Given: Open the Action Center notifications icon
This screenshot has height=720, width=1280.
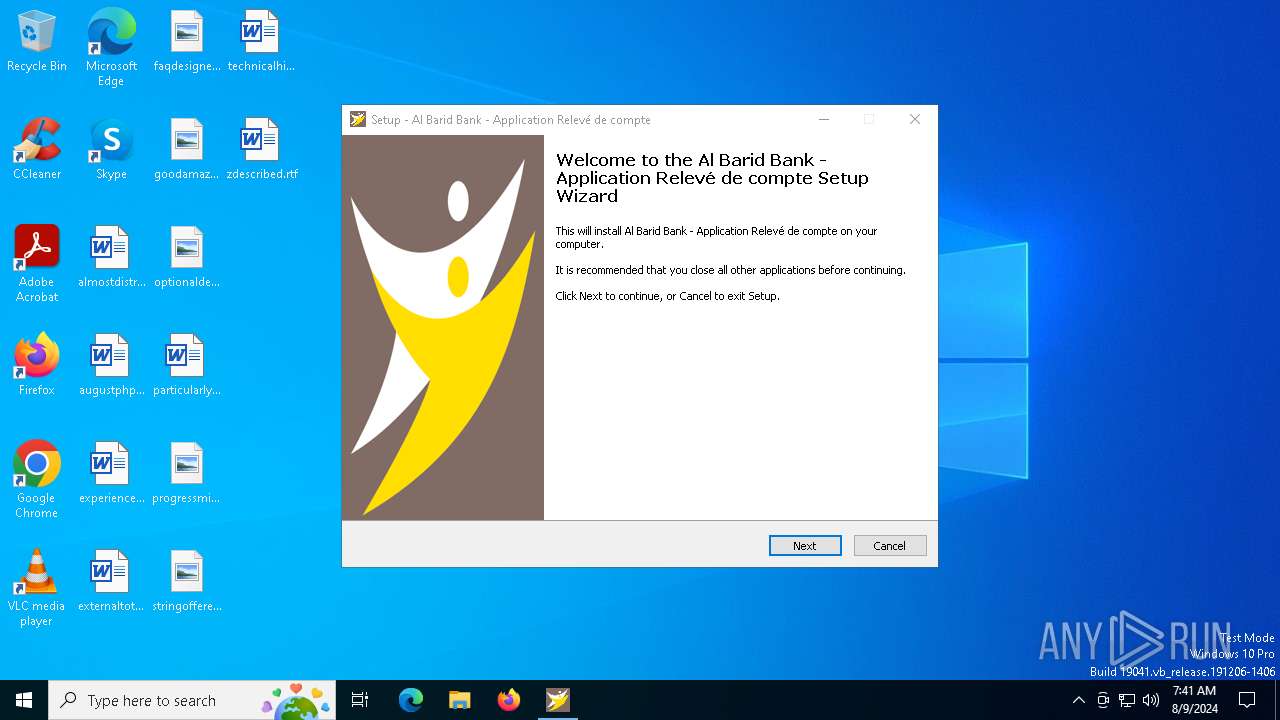Looking at the screenshot, I should pyautogui.click(x=1247, y=700).
